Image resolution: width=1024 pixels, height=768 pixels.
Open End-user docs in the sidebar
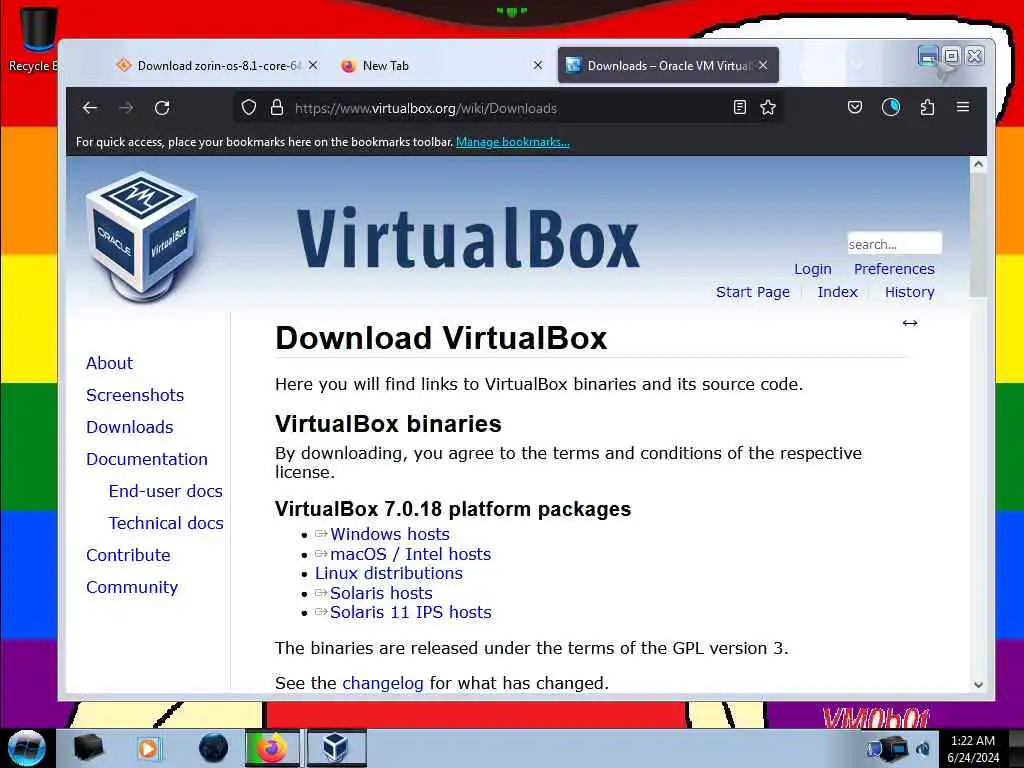pyautogui.click(x=165, y=491)
